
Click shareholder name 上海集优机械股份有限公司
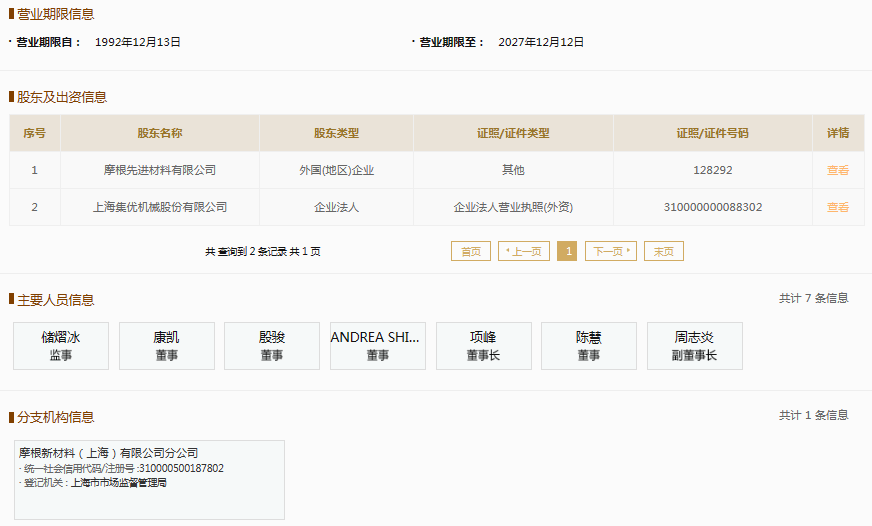coord(160,207)
